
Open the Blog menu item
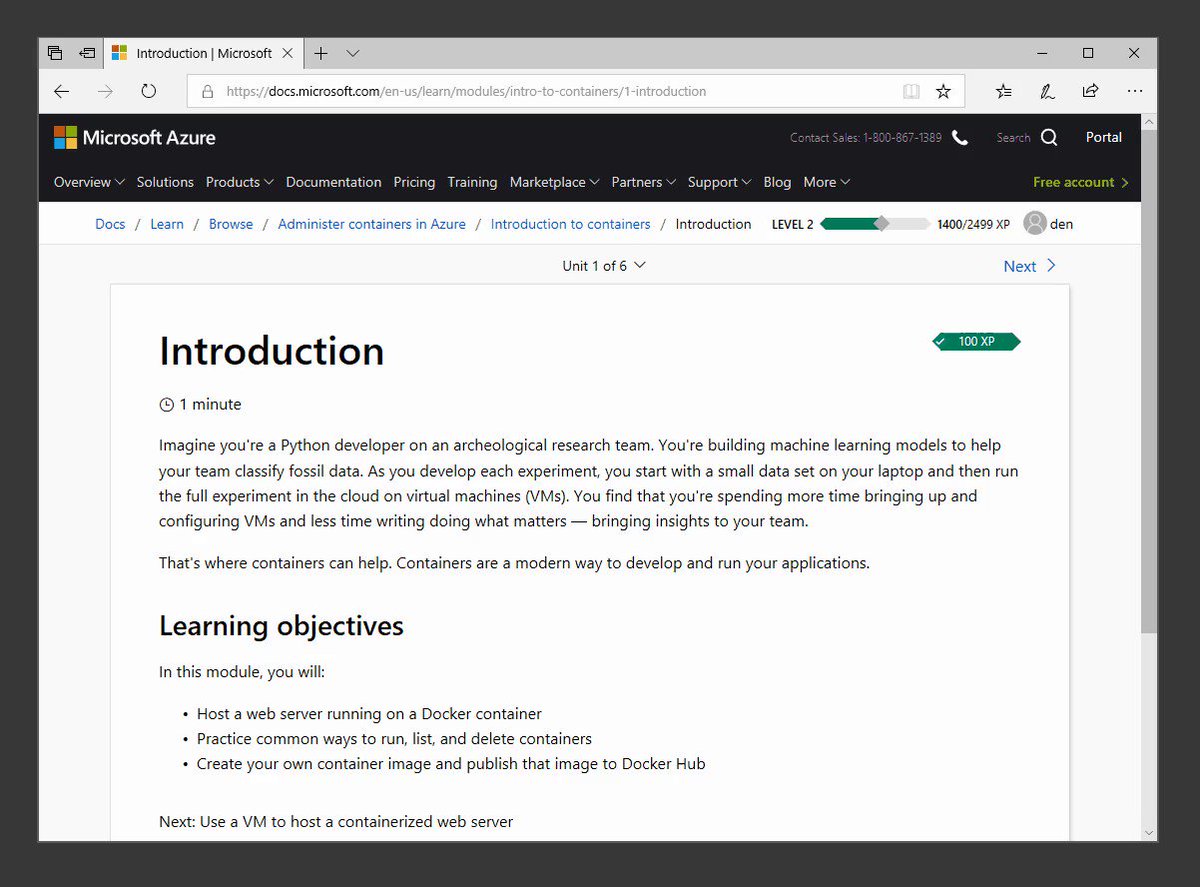[x=777, y=182]
